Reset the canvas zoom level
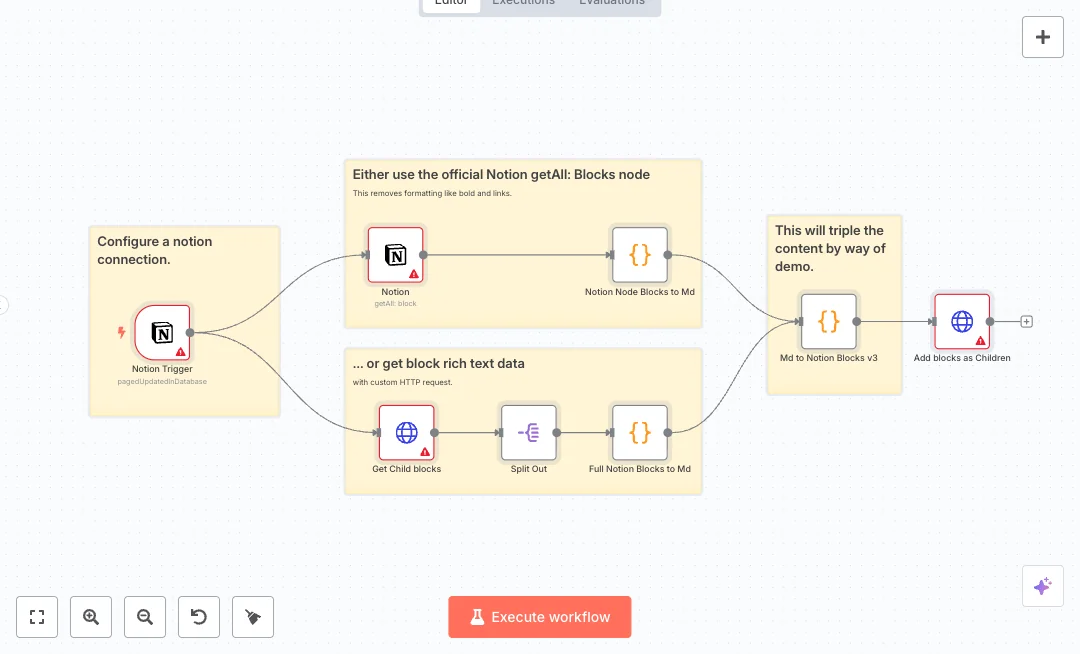1080x654 pixels. 199,617
